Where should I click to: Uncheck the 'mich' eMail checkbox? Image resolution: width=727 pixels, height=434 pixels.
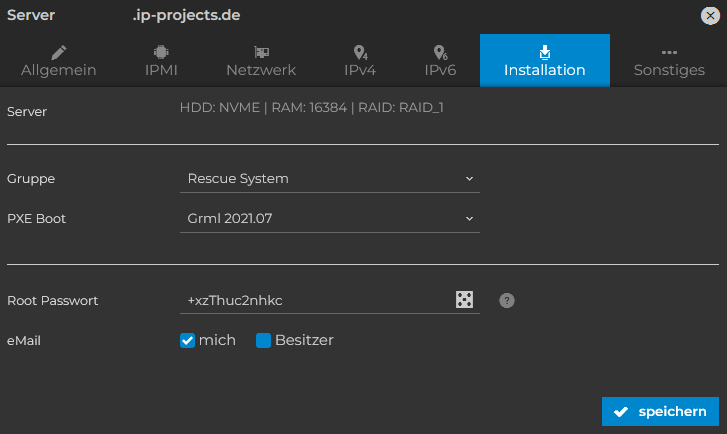187,340
